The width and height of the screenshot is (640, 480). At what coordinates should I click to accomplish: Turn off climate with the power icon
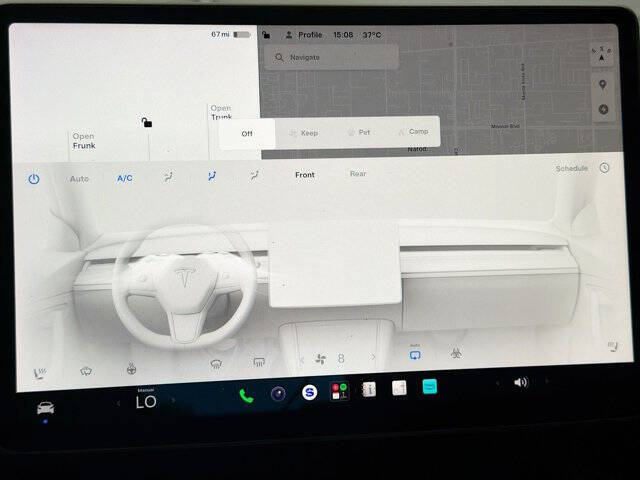[34, 179]
